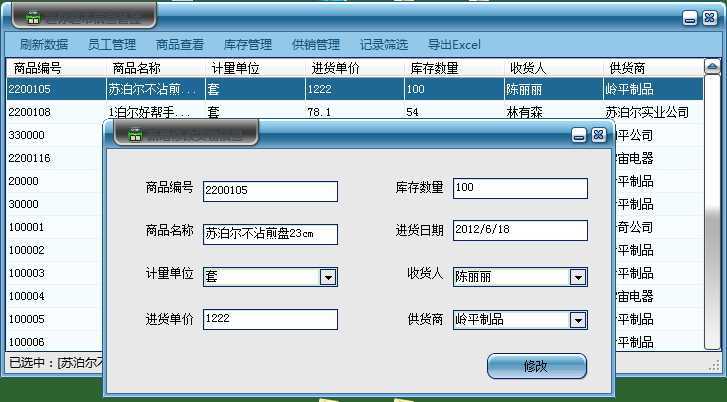Close the main inventory window
Viewport: 727px width, 402px height.
[x=709, y=18]
